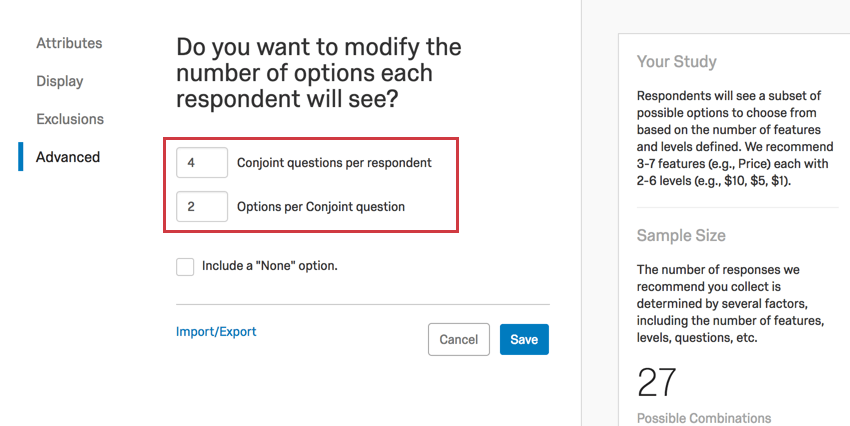The height and width of the screenshot is (426, 850).
Task: Click the Conjoint questions per respondent field
Action: (202, 163)
